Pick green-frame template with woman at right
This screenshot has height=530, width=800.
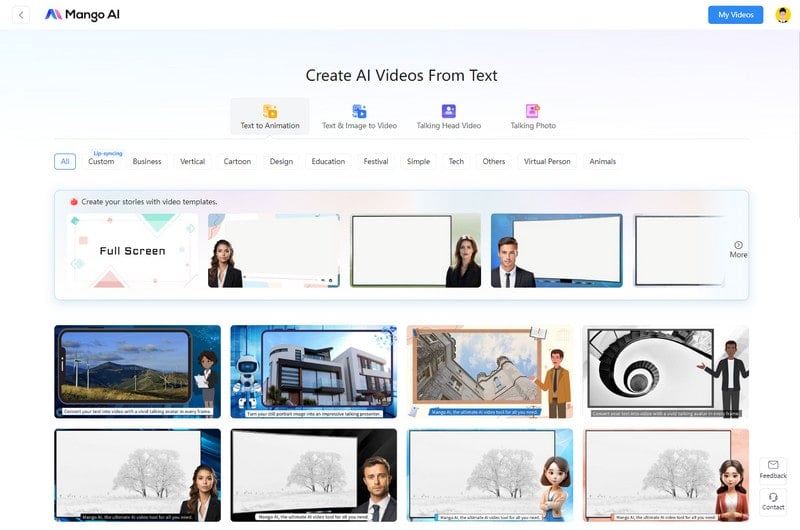(x=415, y=250)
